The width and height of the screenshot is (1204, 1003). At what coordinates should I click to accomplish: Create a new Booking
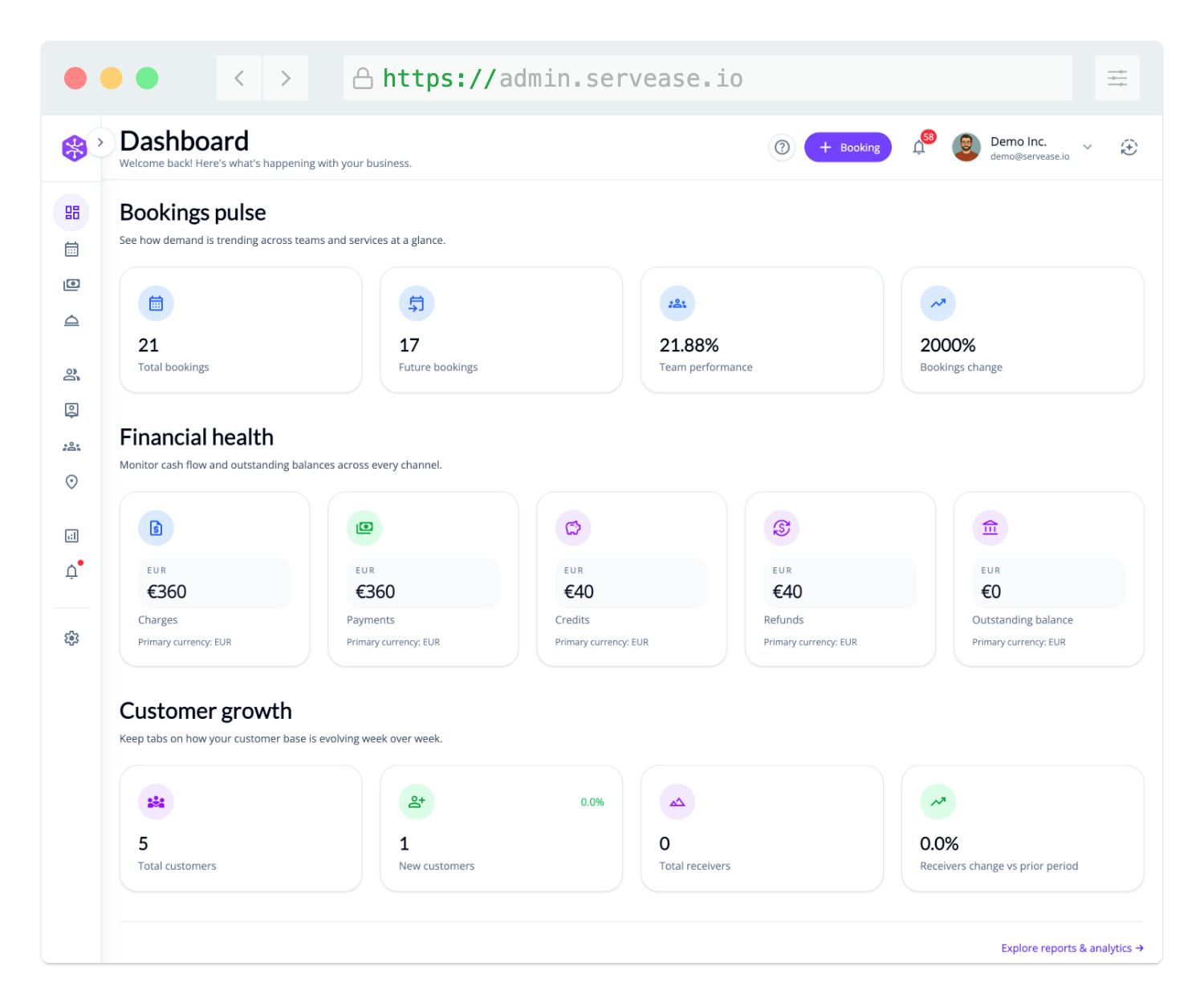tap(848, 148)
